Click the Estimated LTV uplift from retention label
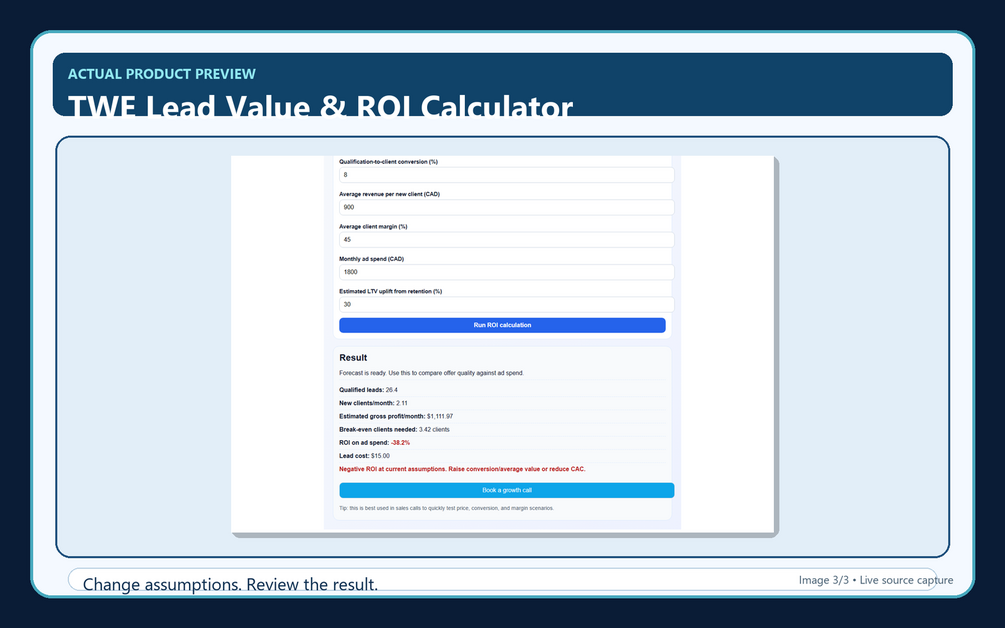 pyautogui.click(x=390, y=291)
